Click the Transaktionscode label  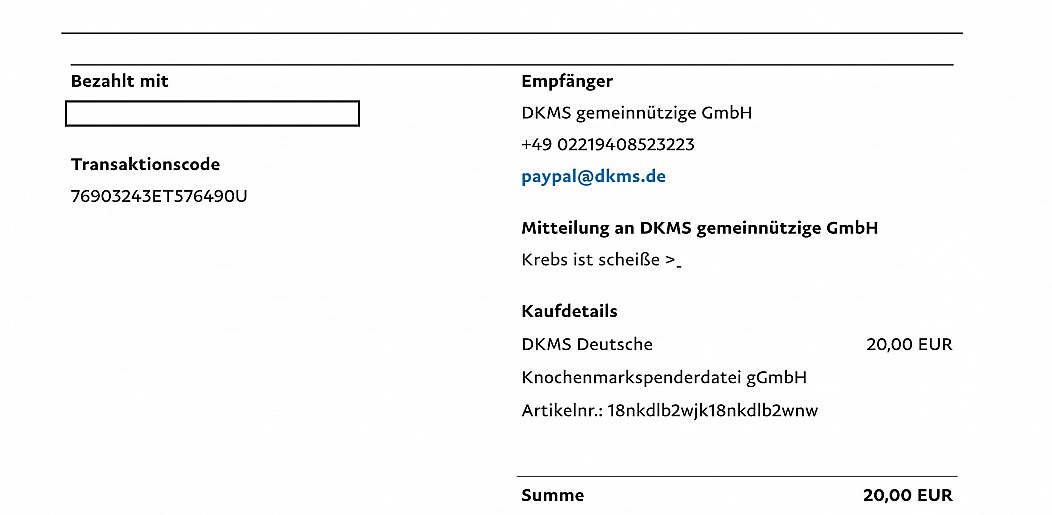[145, 164]
